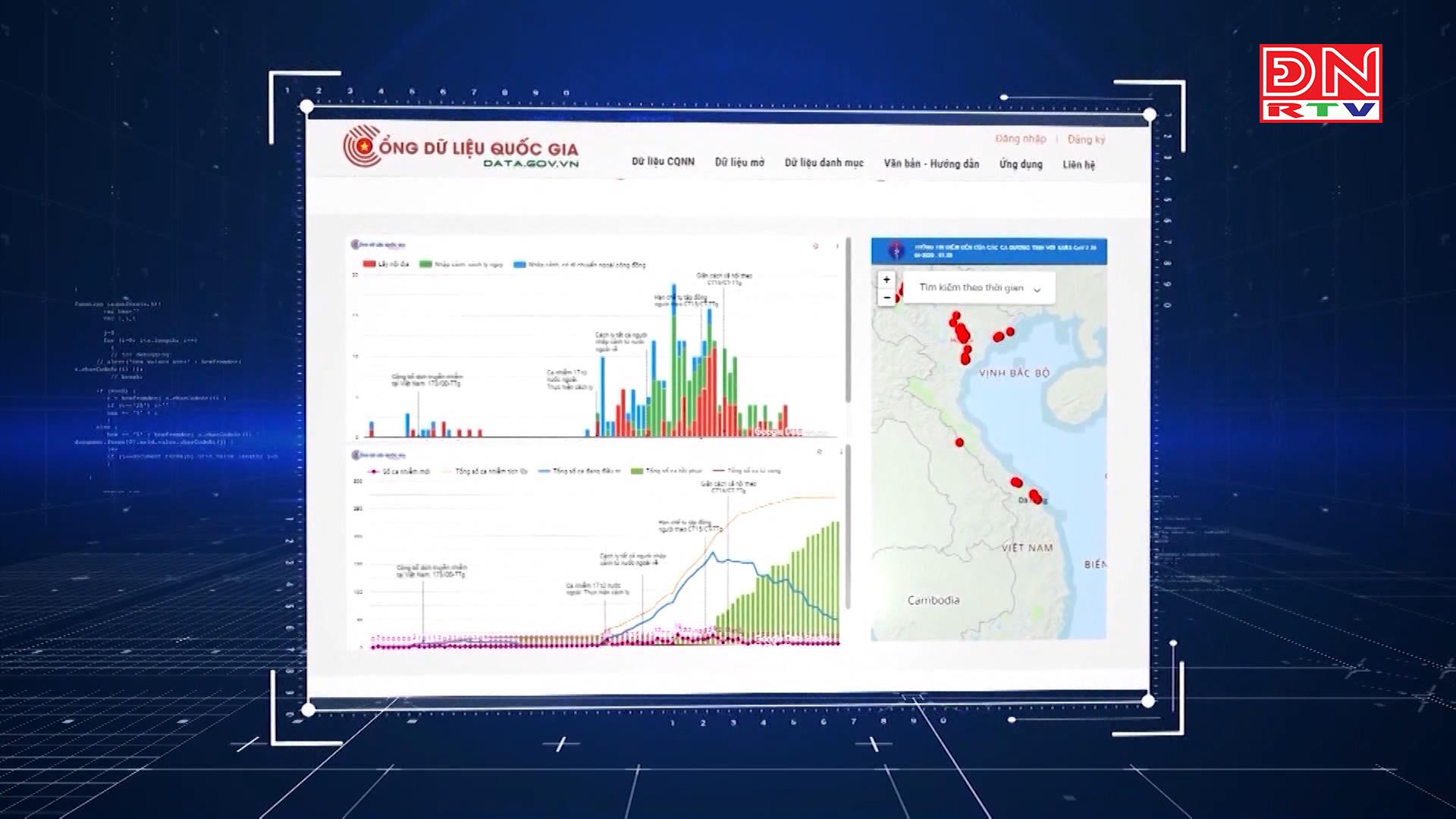Toggle the red domestic infection legend series

point(370,265)
